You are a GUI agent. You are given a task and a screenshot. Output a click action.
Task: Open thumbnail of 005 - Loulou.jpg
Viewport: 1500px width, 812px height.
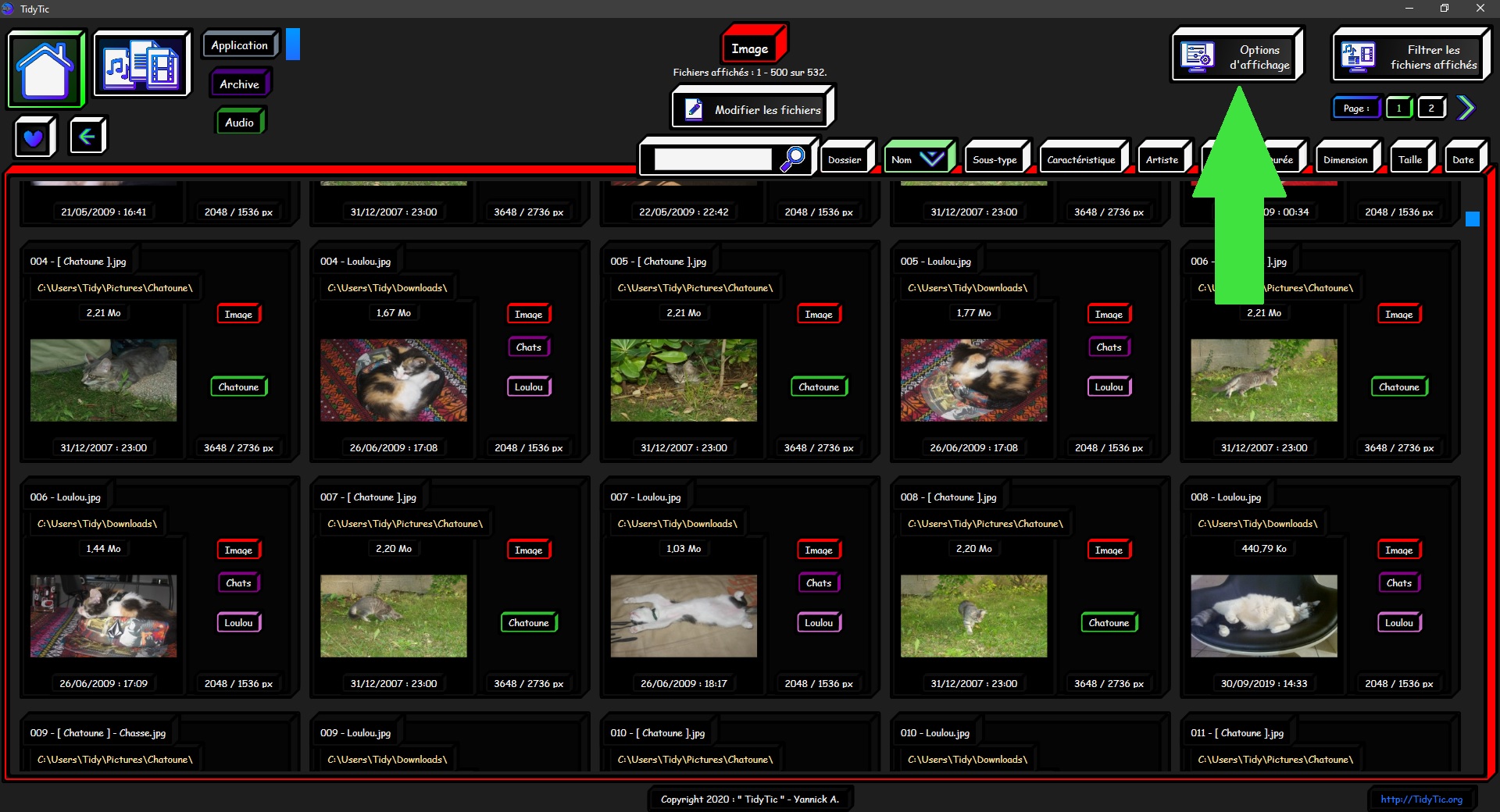[973, 380]
